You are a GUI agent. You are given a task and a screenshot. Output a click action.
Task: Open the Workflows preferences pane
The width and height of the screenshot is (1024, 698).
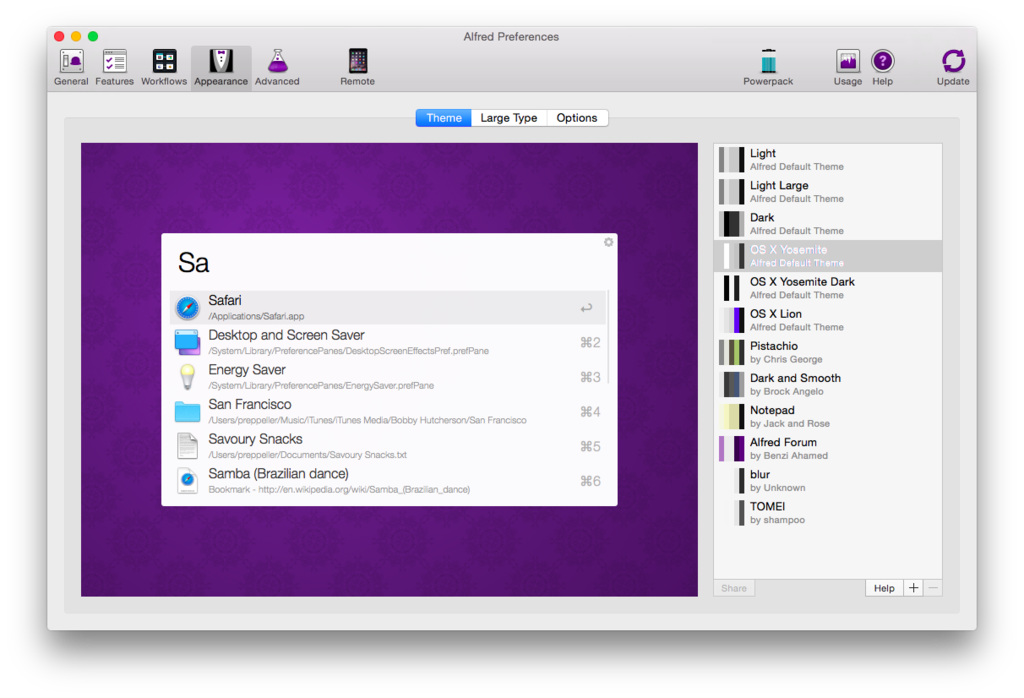pos(164,68)
